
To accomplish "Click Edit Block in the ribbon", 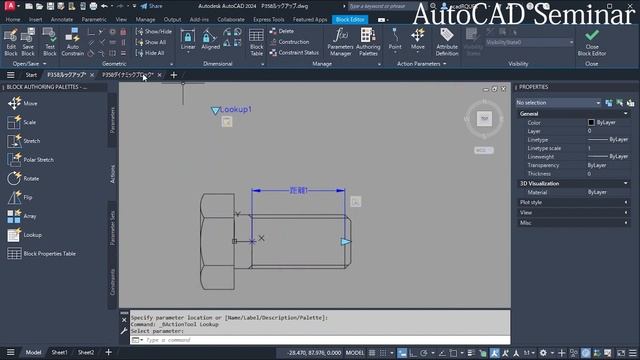I will [x=11, y=42].
